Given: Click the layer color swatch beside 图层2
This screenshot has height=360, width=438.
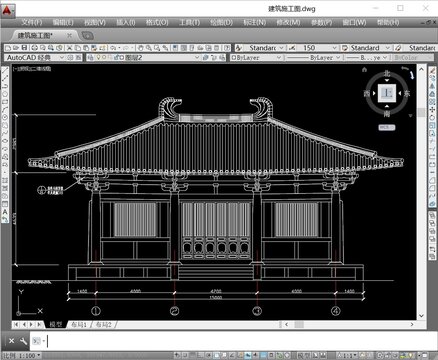Looking at the screenshot, I should [122, 57].
